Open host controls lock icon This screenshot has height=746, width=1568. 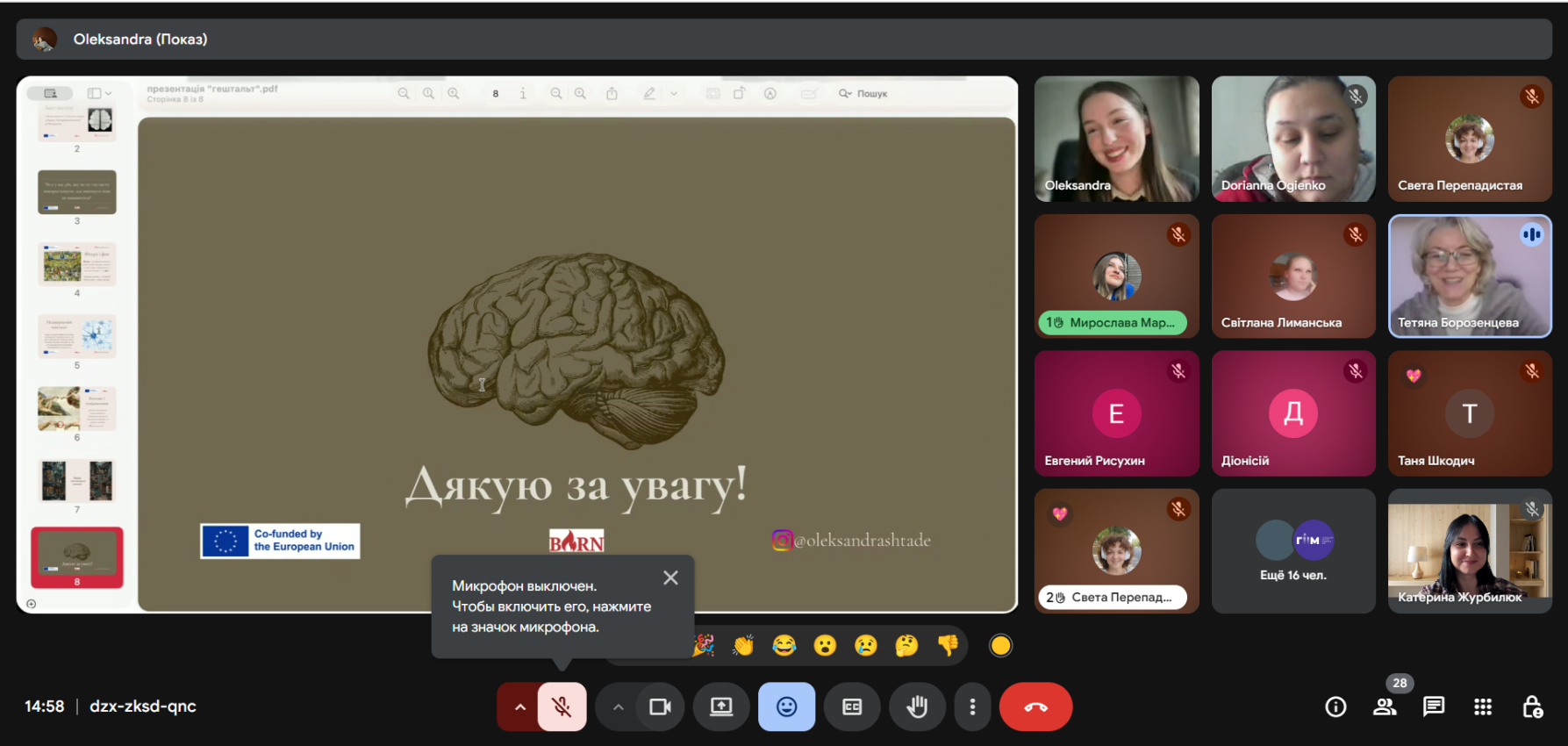(x=1532, y=707)
